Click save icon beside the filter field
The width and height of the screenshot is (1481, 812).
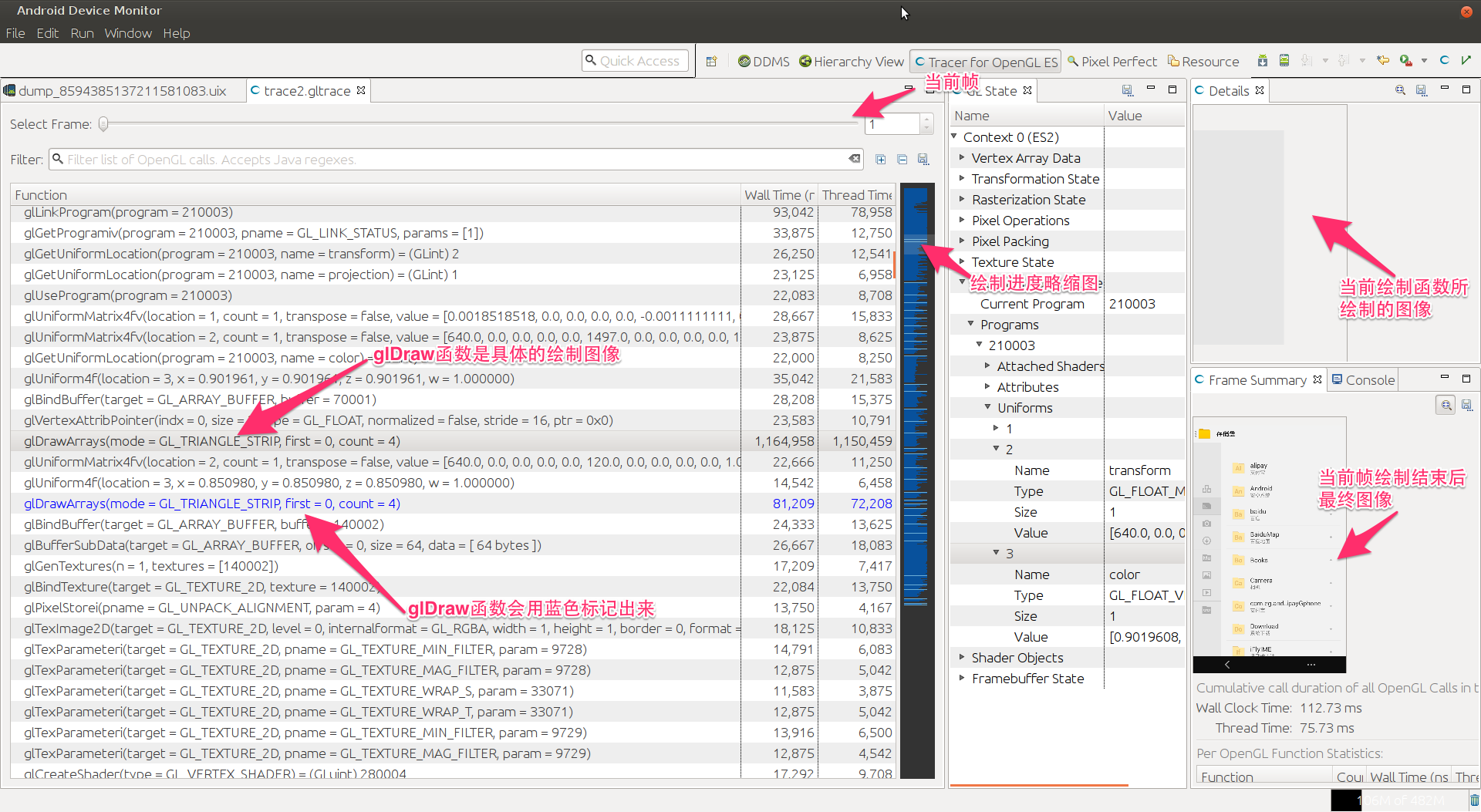[x=923, y=160]
